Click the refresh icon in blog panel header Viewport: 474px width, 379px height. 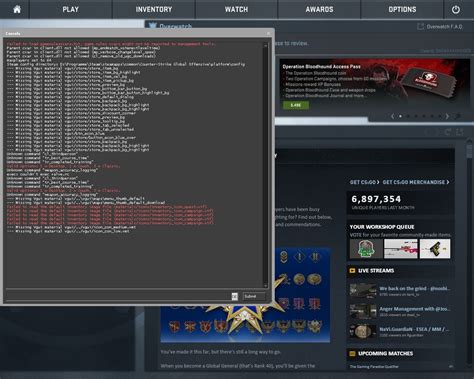coord(448,132)
